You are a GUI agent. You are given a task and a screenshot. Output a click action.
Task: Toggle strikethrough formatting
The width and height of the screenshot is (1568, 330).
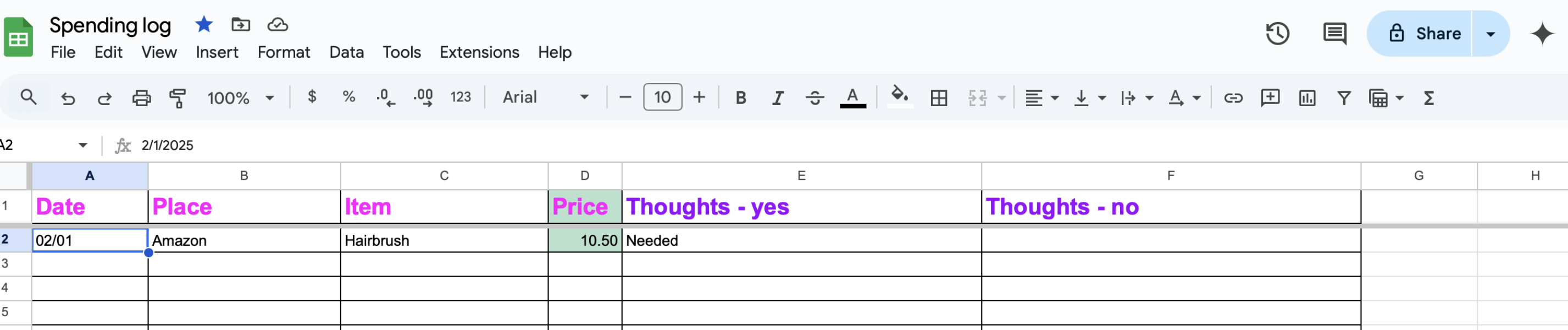815,97
